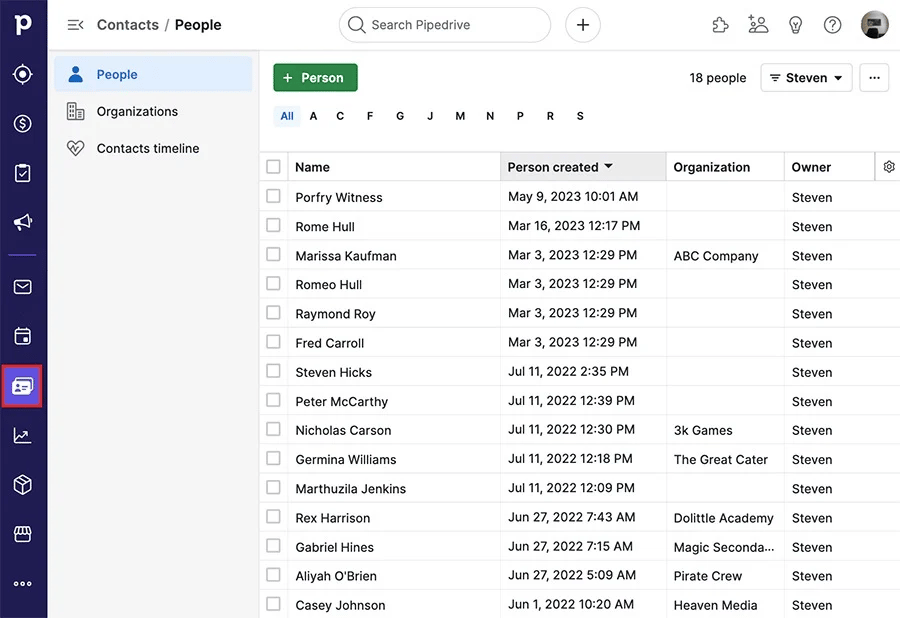Check the checkbox next to Marissa Kaufman
This screenshot has height=618, width=900.
click(x=273, y=255)
